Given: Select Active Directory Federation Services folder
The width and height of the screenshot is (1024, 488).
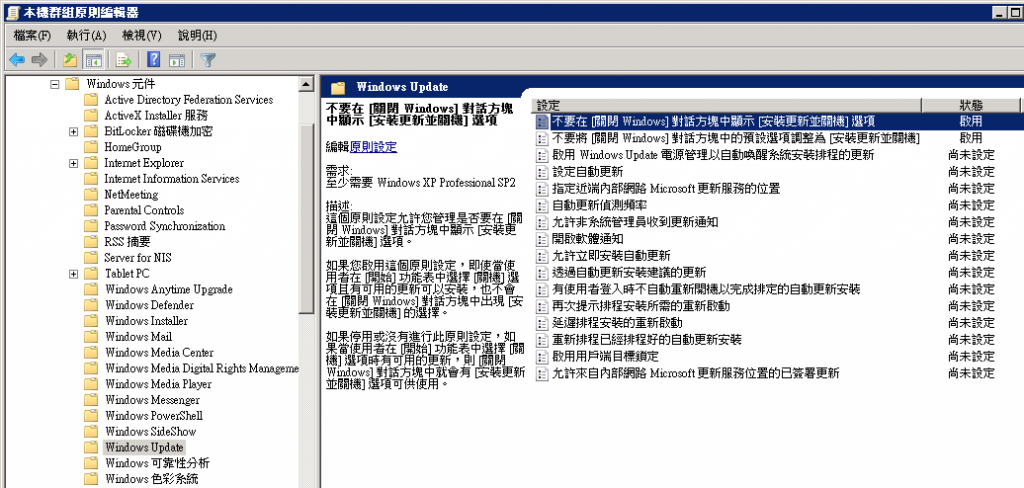Looking at the screenshot, I should coord(188,100).
